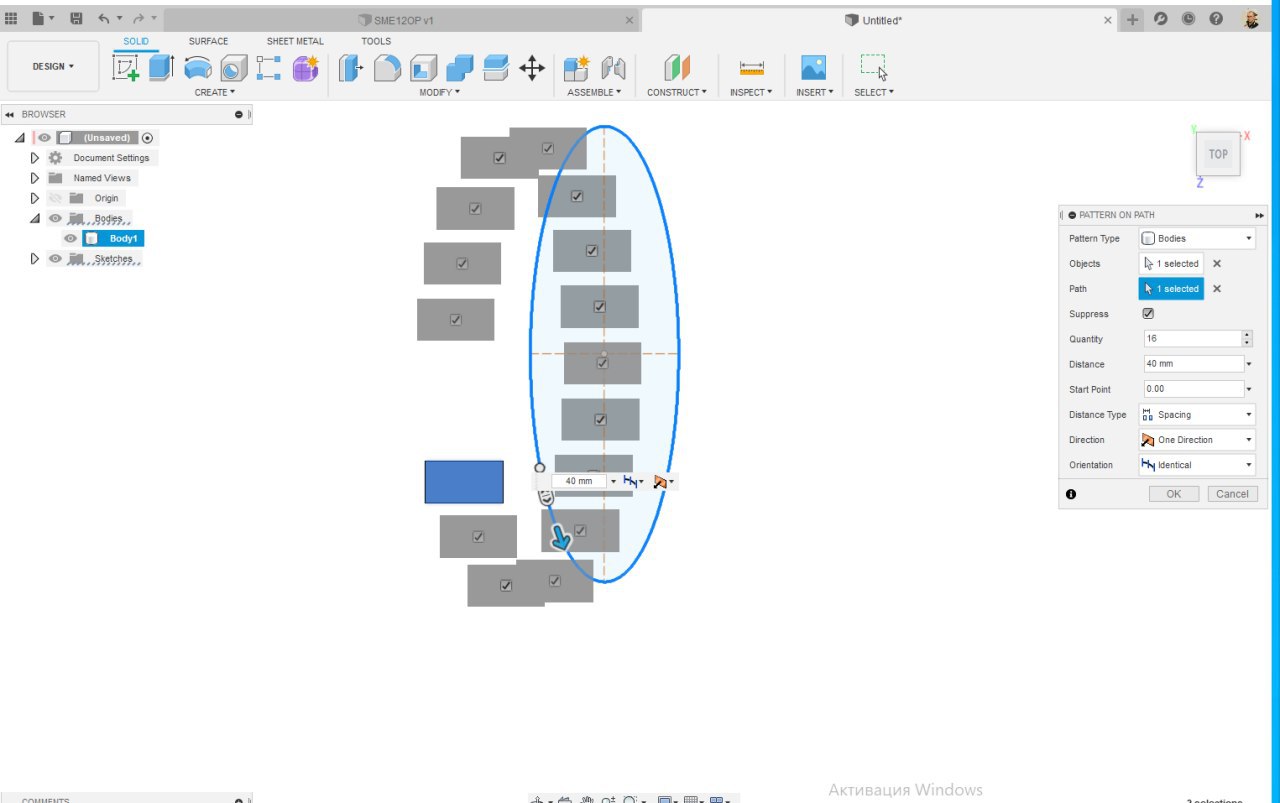Select the Press Pull tool
This screenshot has width=1280, height=803.
351,68
